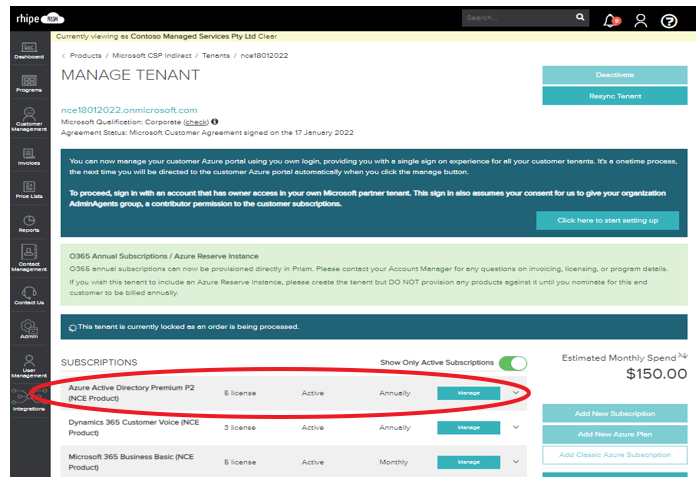Click the breadcrumb back arrow
The image size is (699, 490).
[x=63, y=56]
